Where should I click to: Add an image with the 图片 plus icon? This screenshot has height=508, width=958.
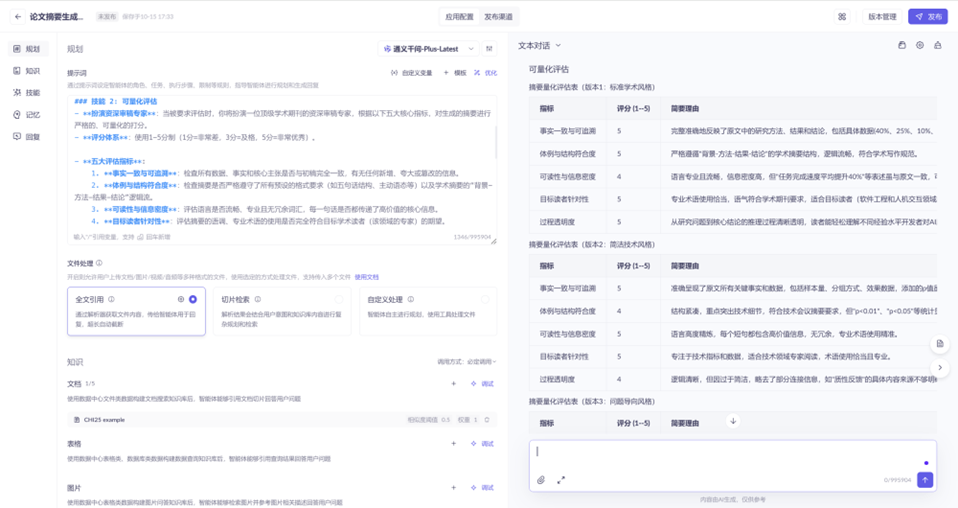coord(453,488)
